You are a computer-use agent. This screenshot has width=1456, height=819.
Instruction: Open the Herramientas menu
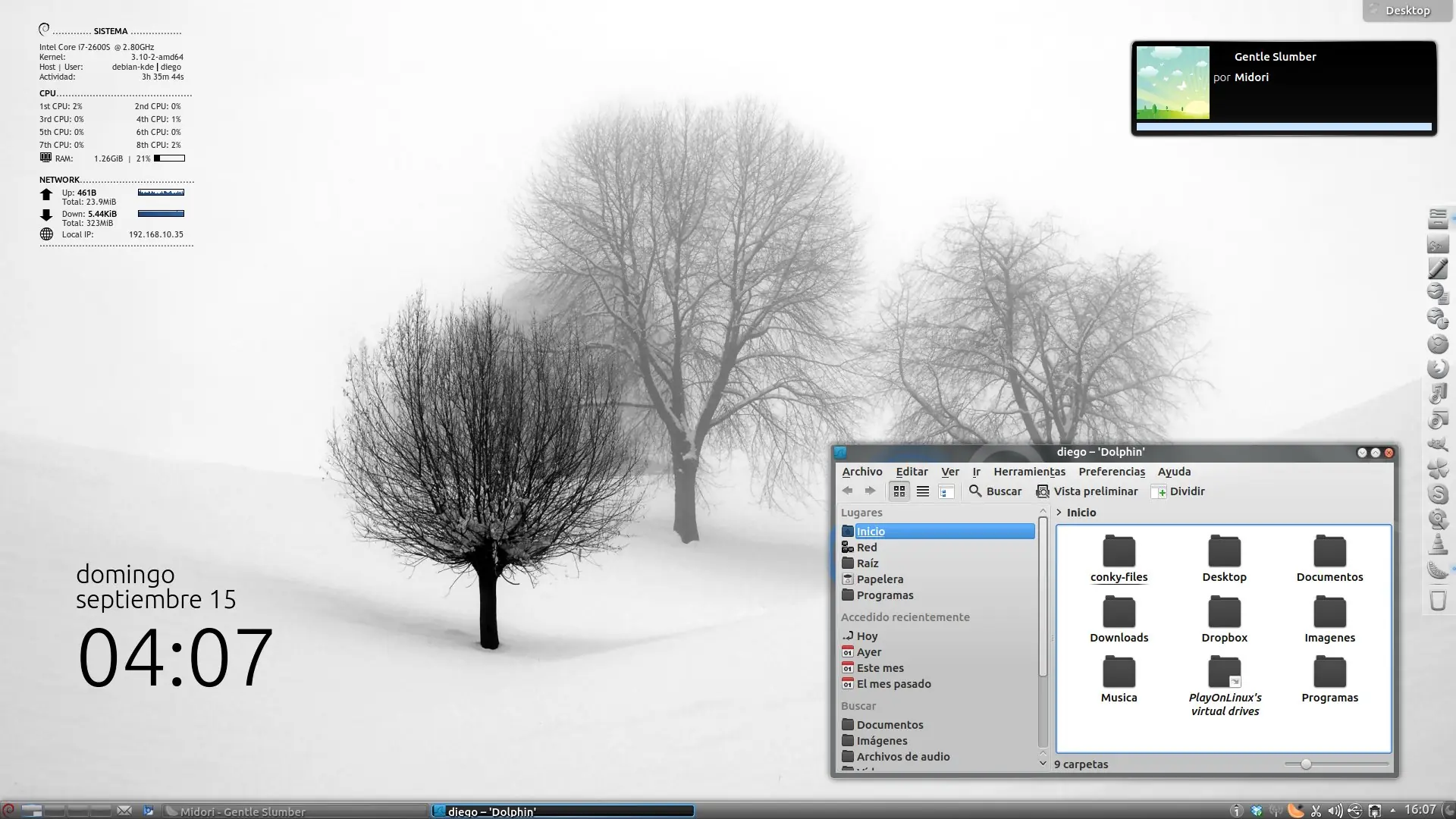(x=1029, y=472)
